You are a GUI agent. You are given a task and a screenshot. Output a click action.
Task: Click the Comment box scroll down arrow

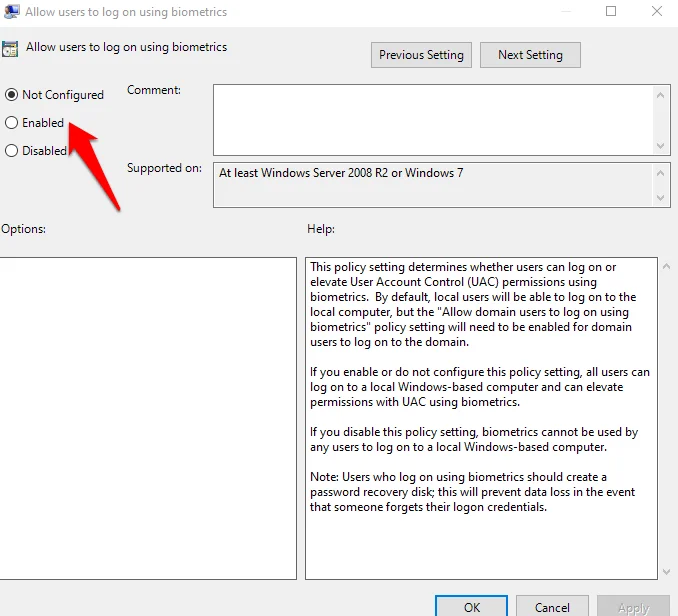(660, 146)
